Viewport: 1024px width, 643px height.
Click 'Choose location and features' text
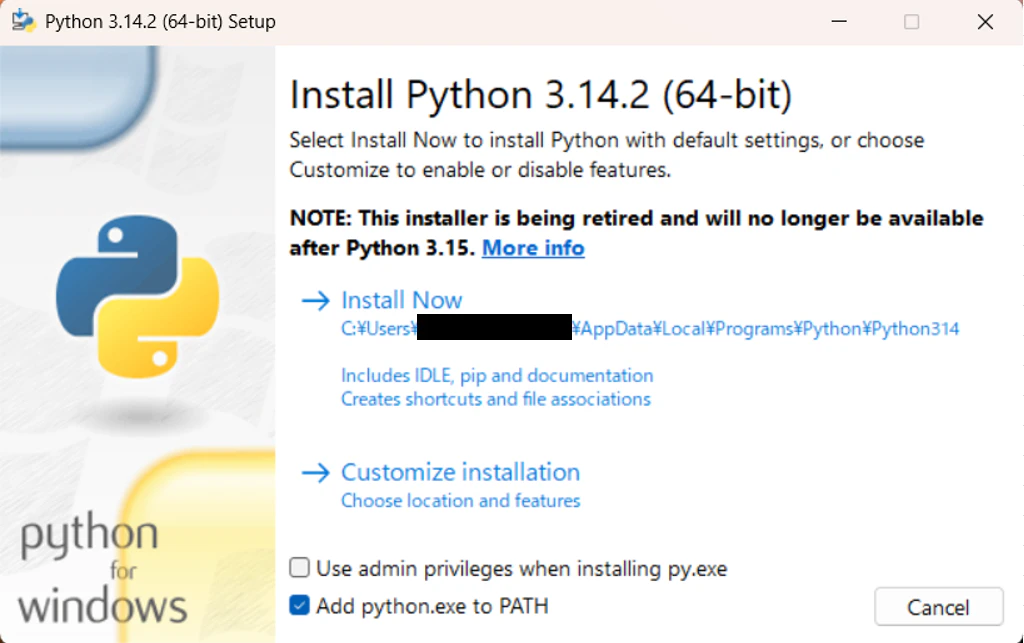point(460,501)
